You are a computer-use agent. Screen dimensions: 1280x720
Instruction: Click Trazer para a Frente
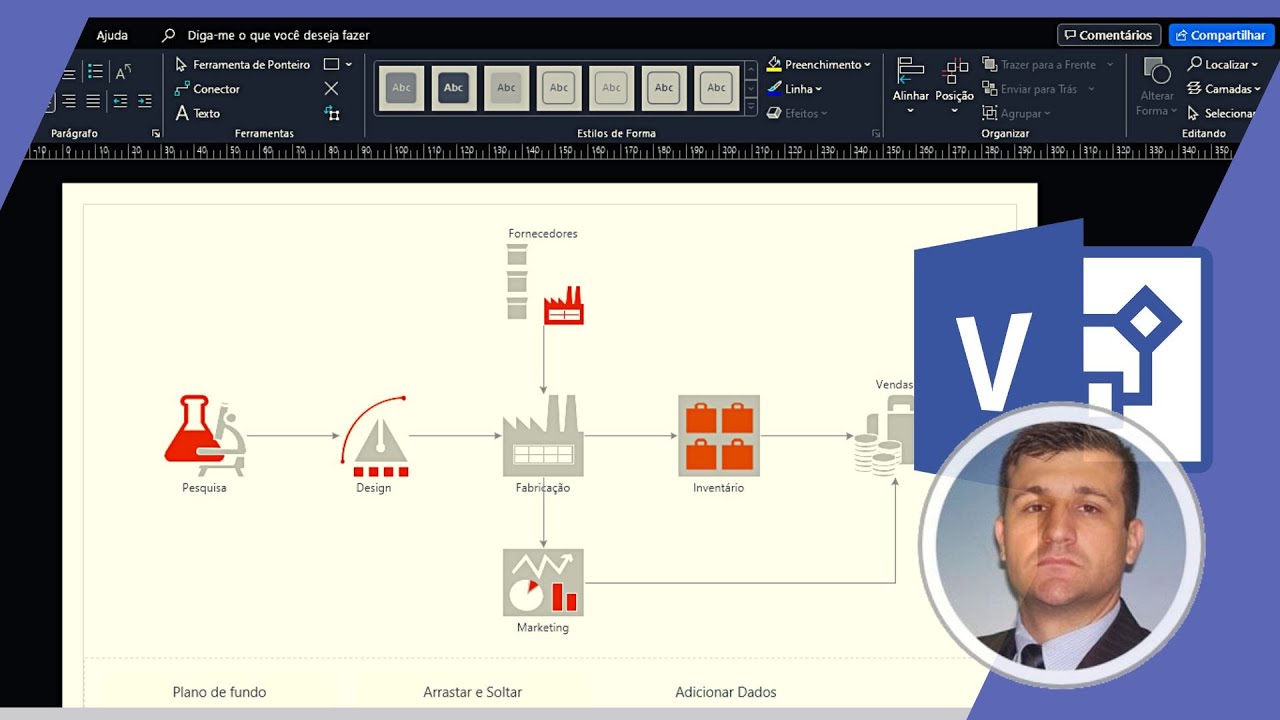tap(1047, 64)
